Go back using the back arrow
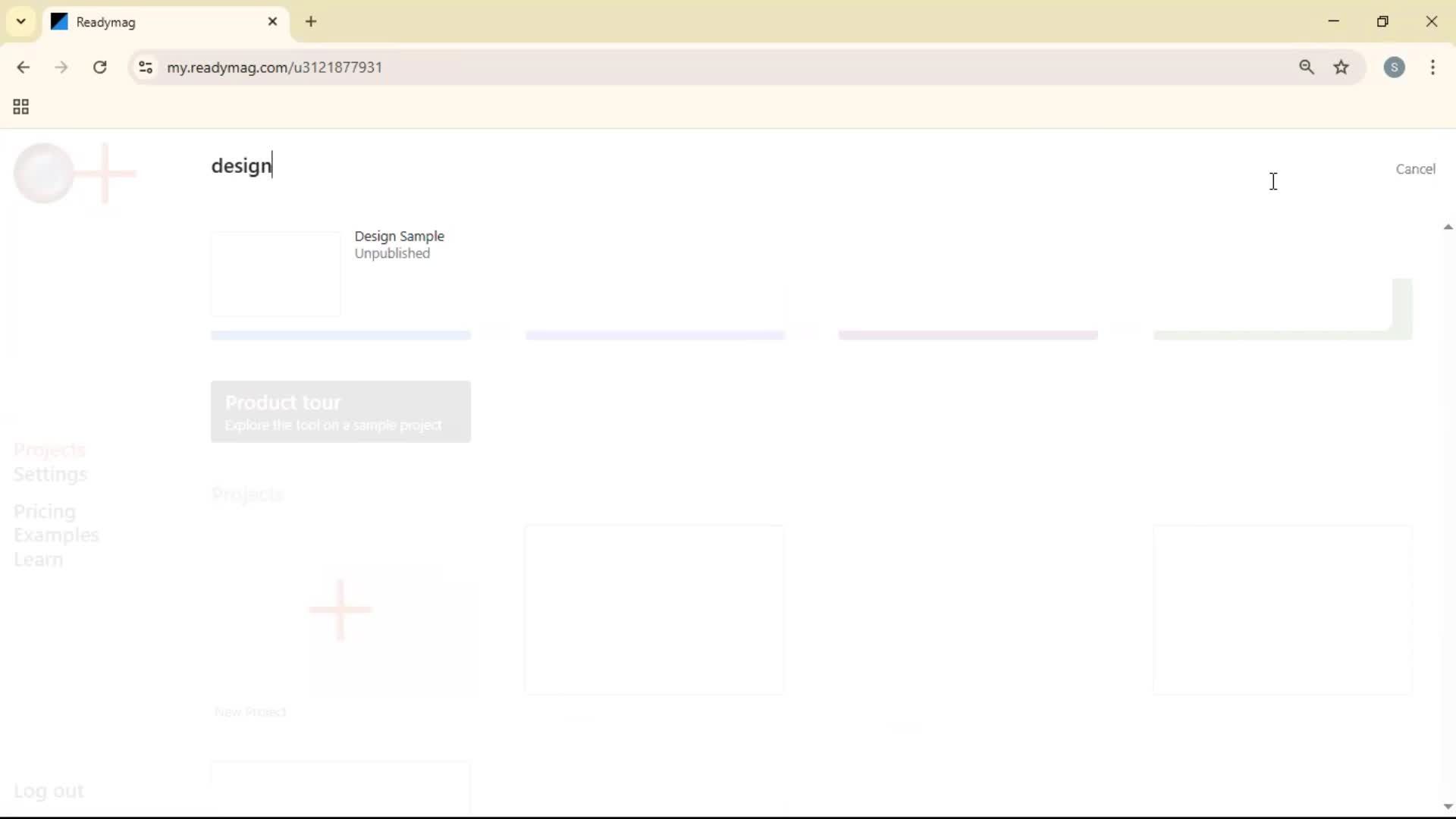The width and height of the screenshot is (1456, 819). pos(24,67)
